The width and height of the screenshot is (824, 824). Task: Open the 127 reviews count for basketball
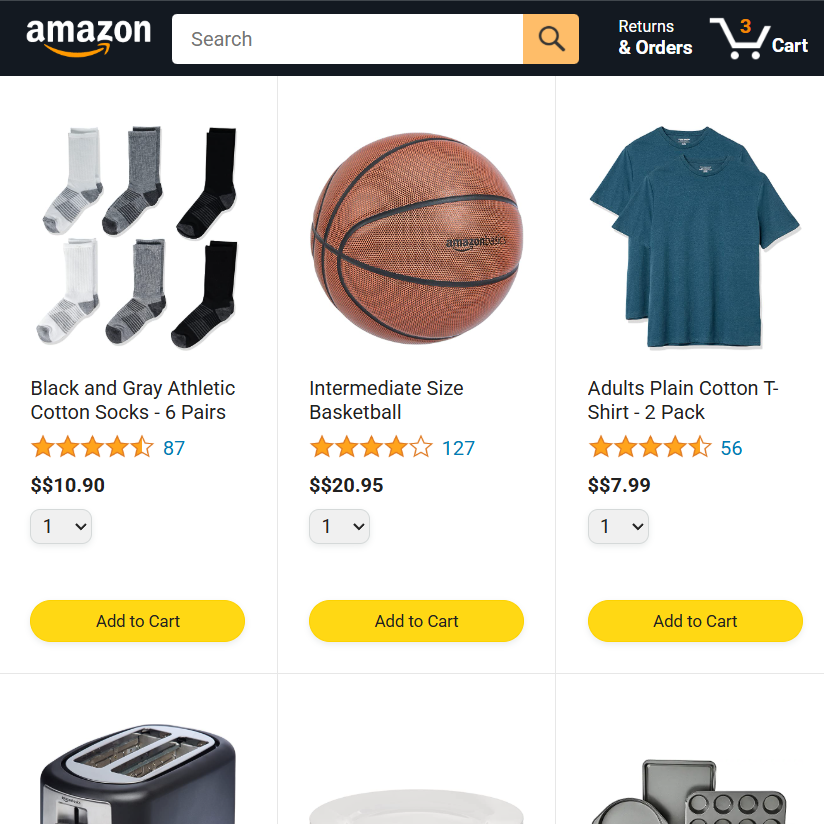pos(458,448)
